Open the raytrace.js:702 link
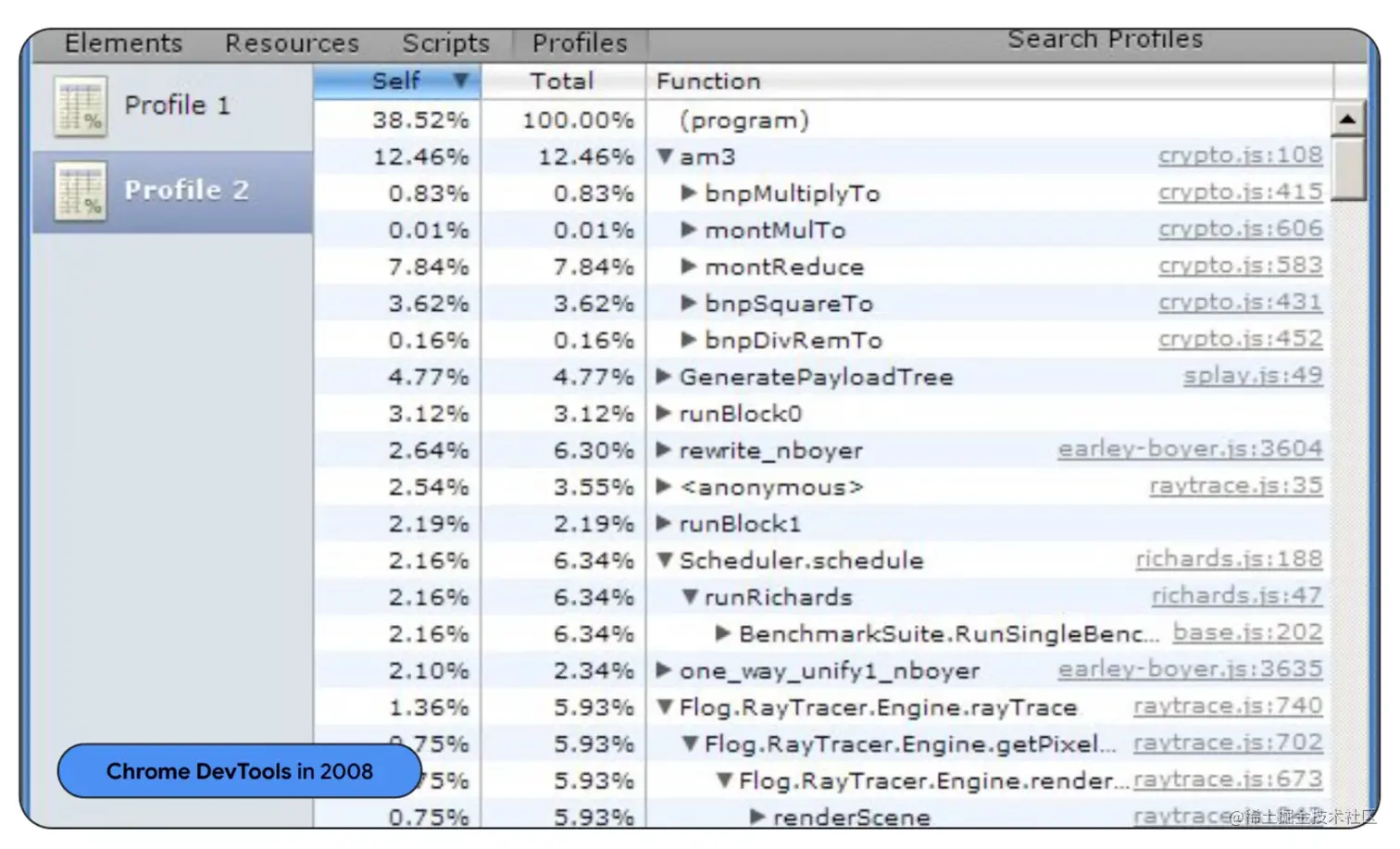Viewport: 1400px width, 849px height. (1228, 743)
